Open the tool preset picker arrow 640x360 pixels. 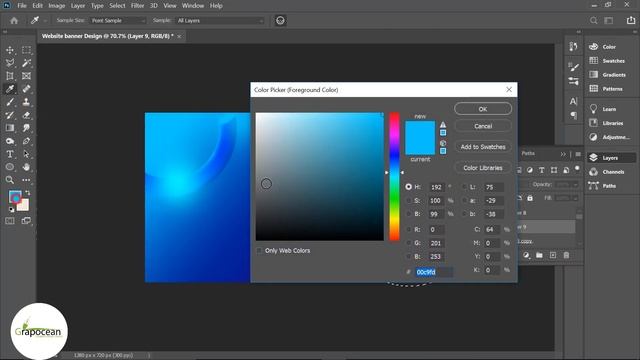tap(45, 20)
